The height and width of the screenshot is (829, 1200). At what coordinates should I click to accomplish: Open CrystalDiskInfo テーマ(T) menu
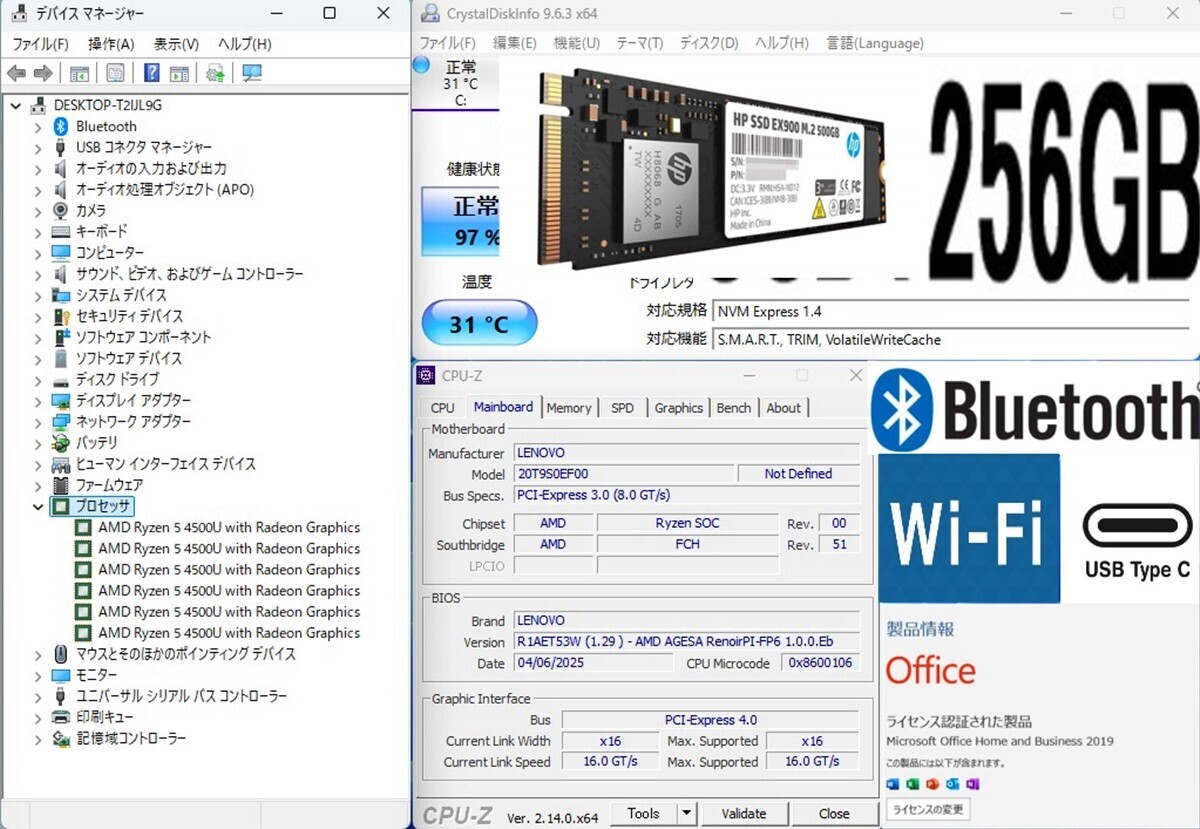[x=640, y=43]
